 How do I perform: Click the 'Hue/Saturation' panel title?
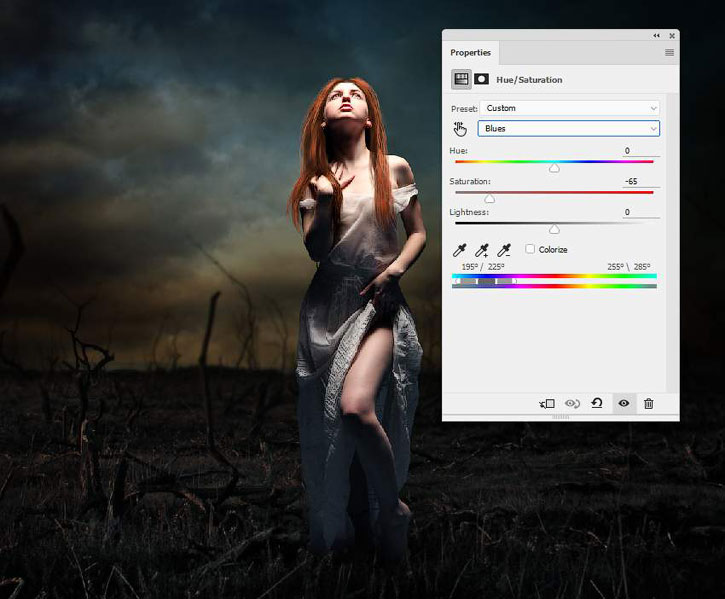pyautogui.click(x=529, y=80)
